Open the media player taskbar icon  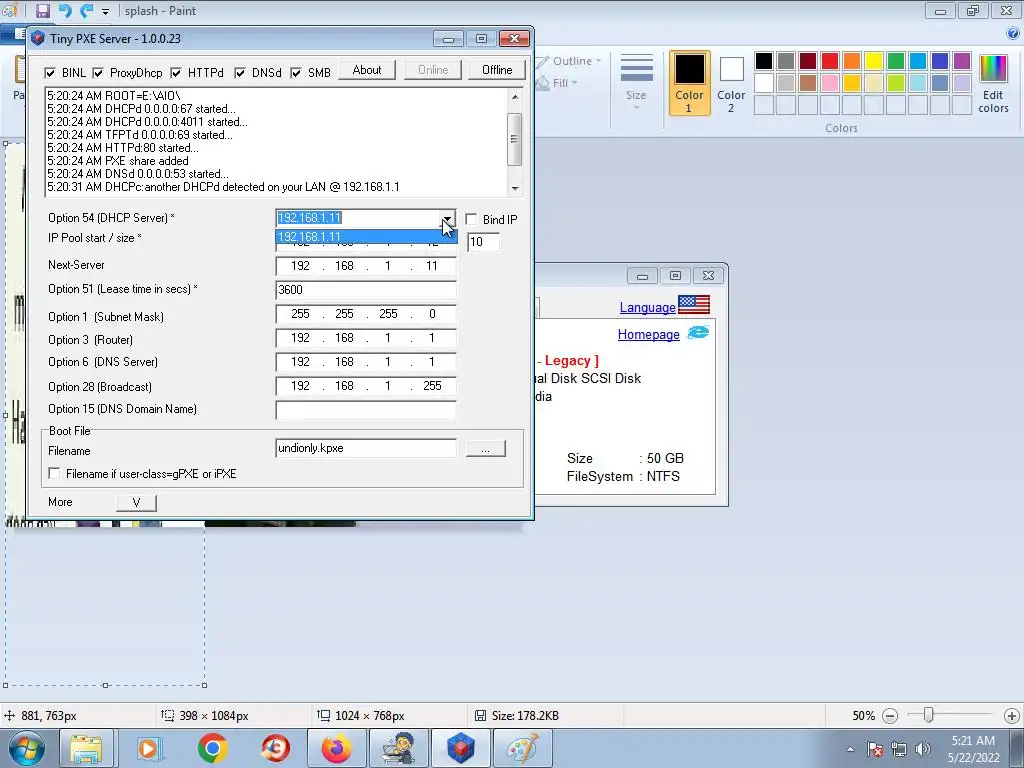[x=148, y=748]
